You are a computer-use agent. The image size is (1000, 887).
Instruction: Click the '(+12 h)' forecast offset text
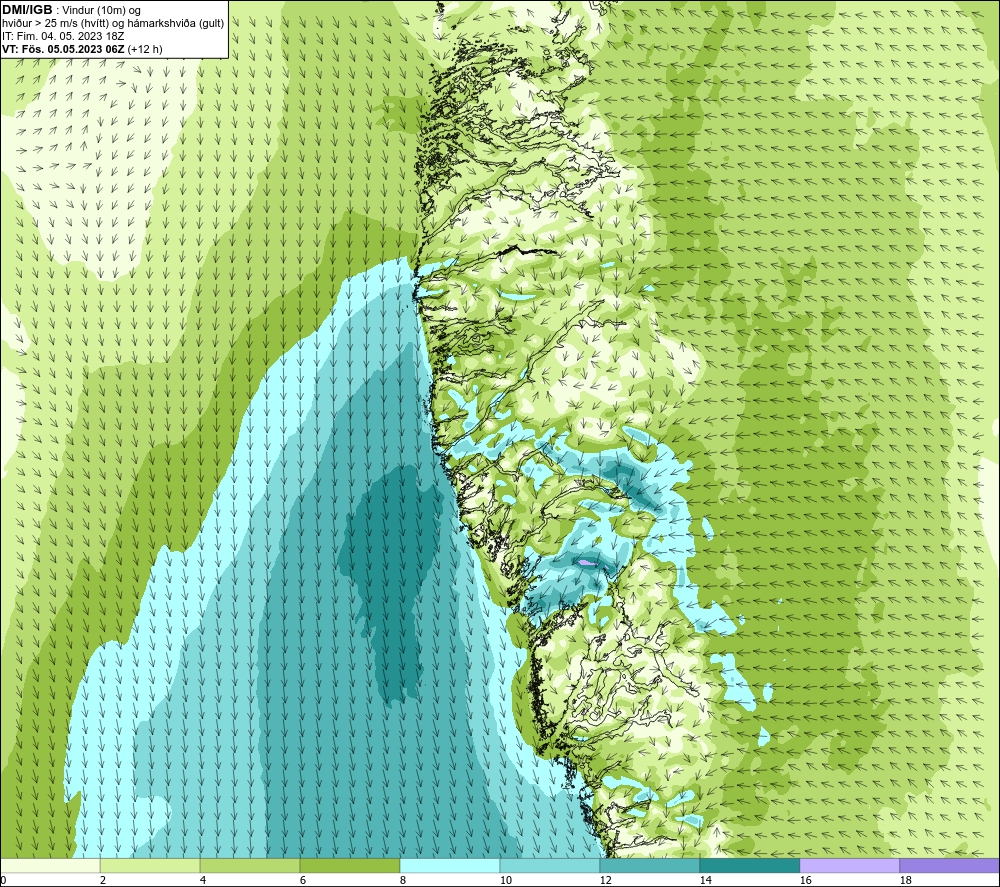[145, 49]
